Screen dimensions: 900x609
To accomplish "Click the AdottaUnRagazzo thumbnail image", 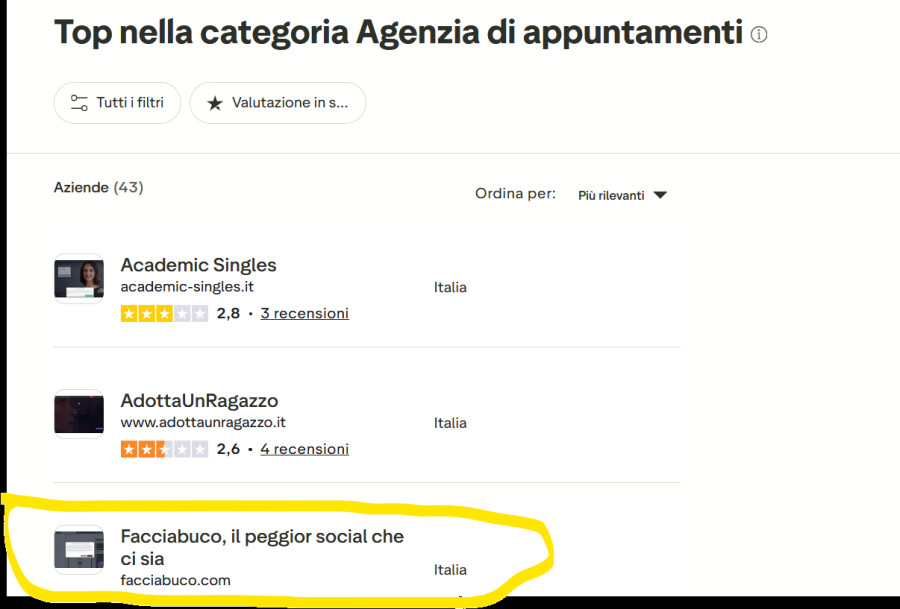I will pos(78,413).
